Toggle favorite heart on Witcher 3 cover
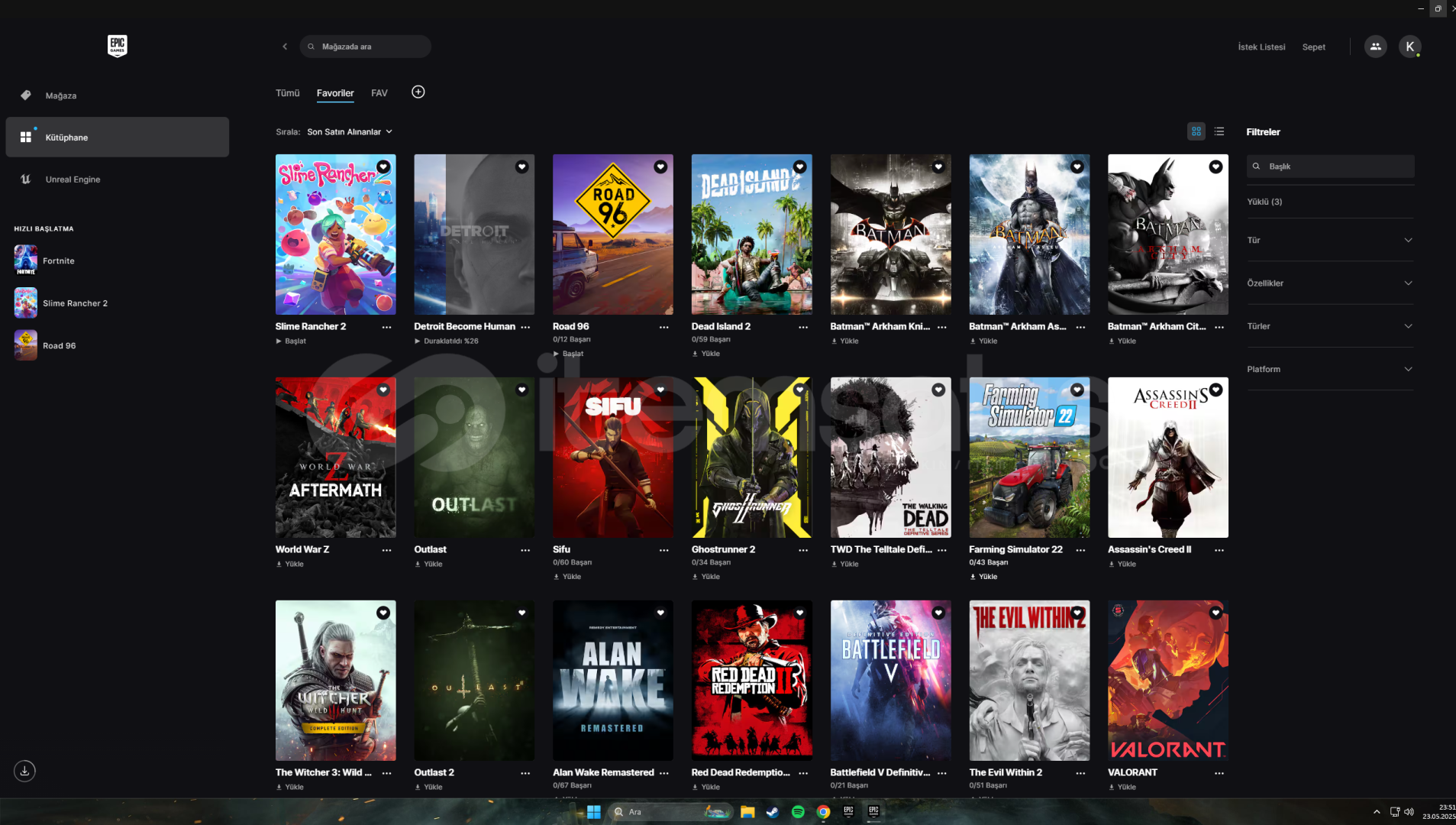The height and width of the screenshot is (825, 1456). click(x=383, y=613)
